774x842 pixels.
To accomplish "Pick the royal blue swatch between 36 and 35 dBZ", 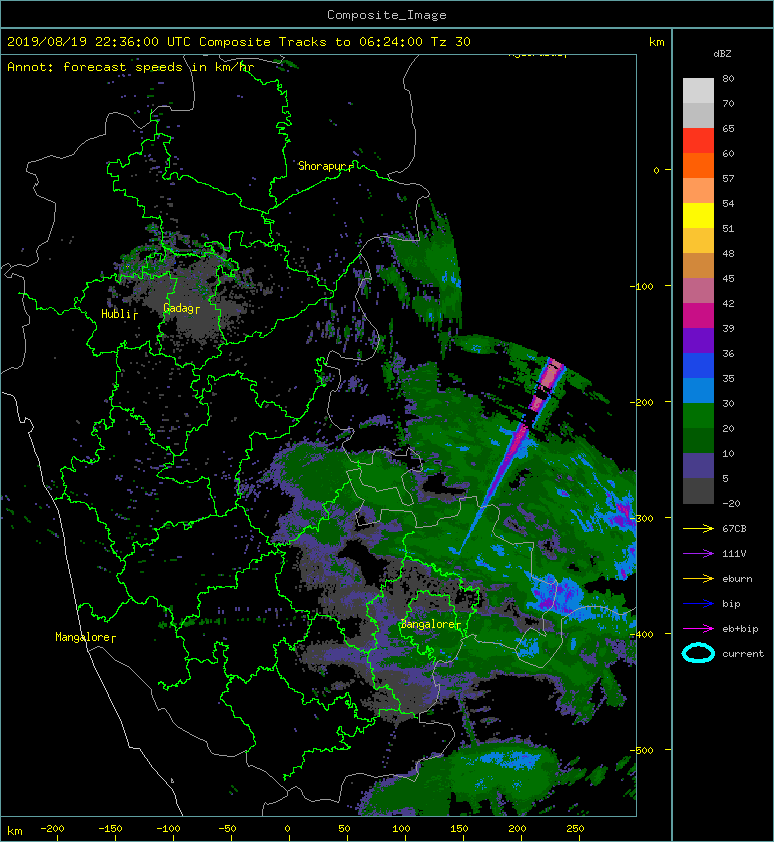I will (698, 365).
